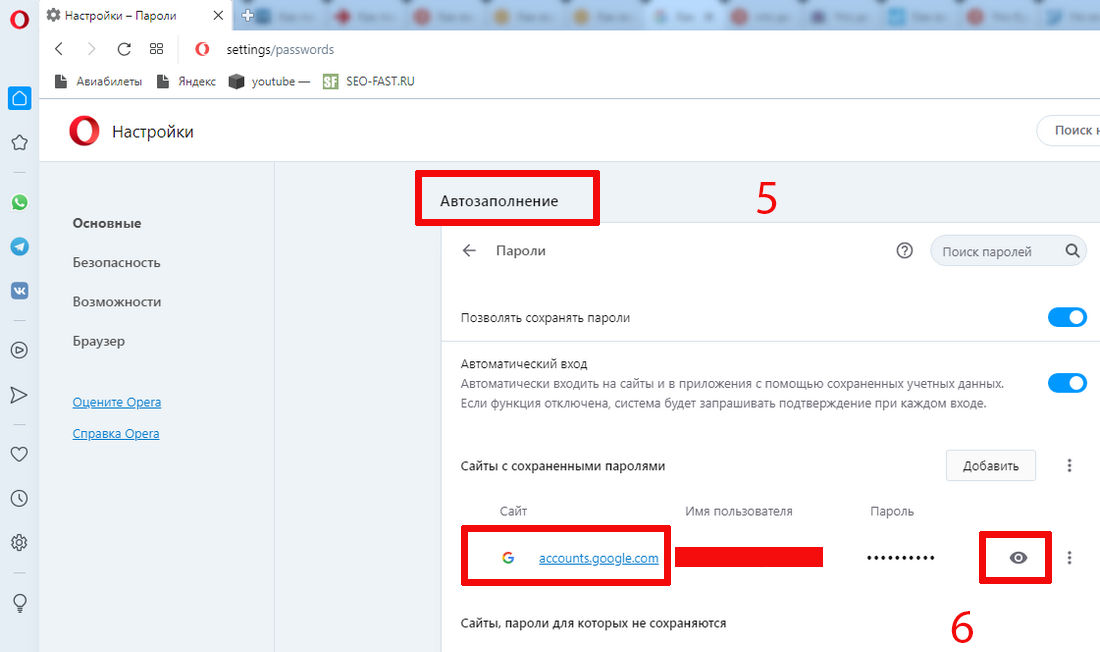The width and height of the screenshot is (1100, 652).
Task: Click Добавить password button
Action: pyautogui.click(x=991, y=465)
